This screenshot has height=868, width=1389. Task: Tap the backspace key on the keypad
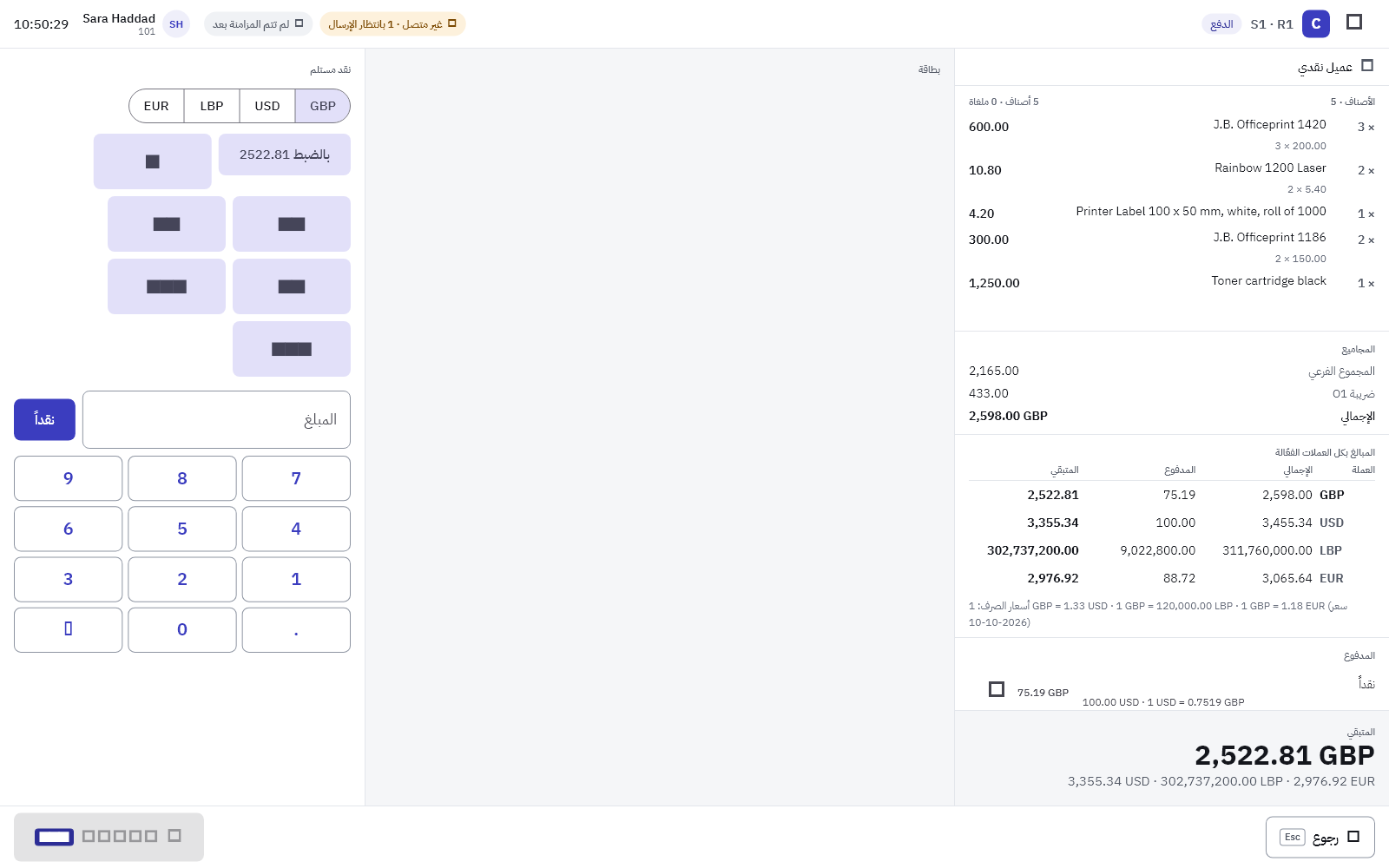69,629
